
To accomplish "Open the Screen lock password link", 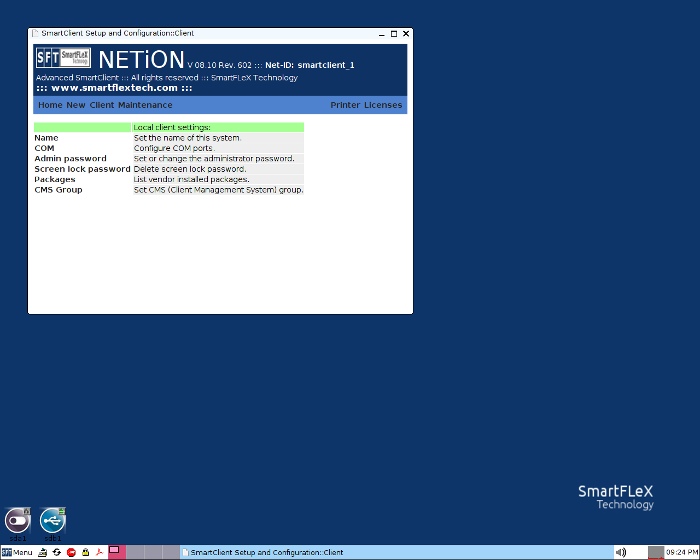I will pos(82,169).
